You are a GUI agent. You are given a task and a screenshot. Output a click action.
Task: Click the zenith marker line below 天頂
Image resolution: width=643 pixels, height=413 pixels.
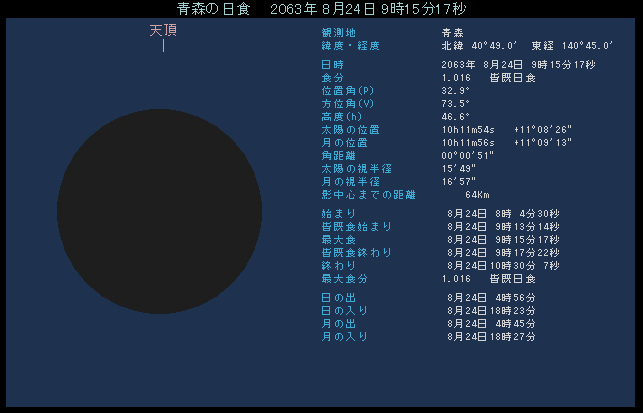[163, 46]
